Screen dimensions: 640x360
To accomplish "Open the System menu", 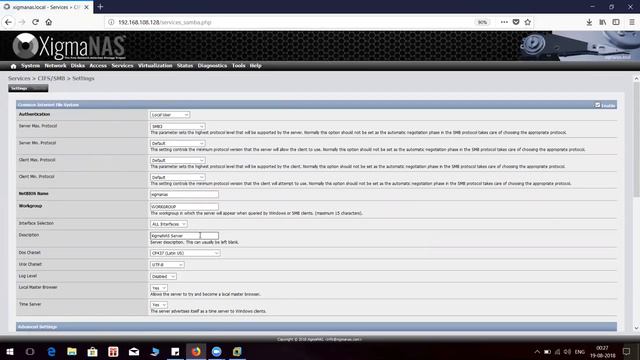I will (x=30, y=66).
